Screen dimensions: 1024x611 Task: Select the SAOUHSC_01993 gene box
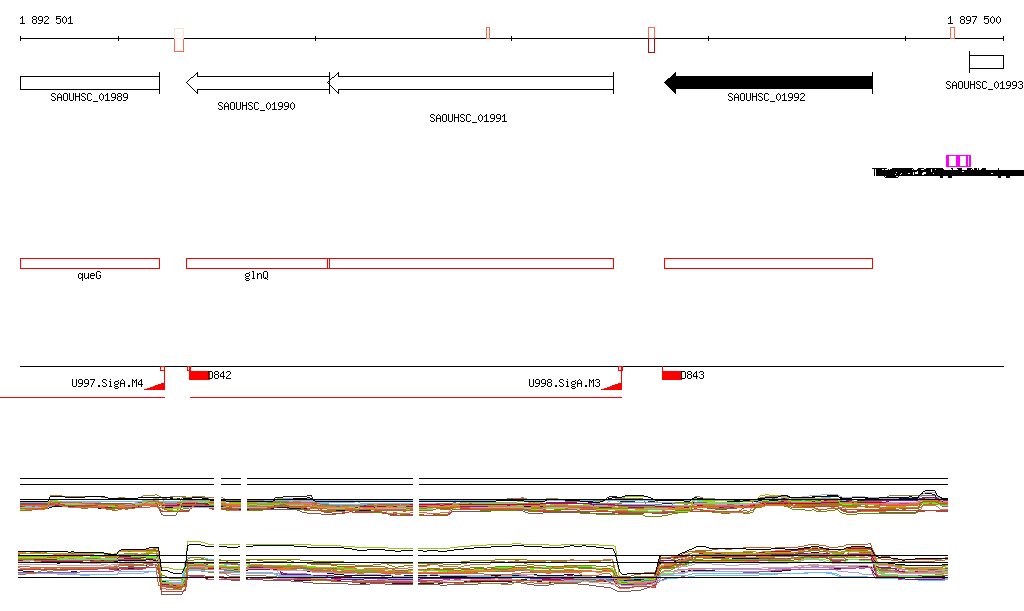(x=986, y=63)
